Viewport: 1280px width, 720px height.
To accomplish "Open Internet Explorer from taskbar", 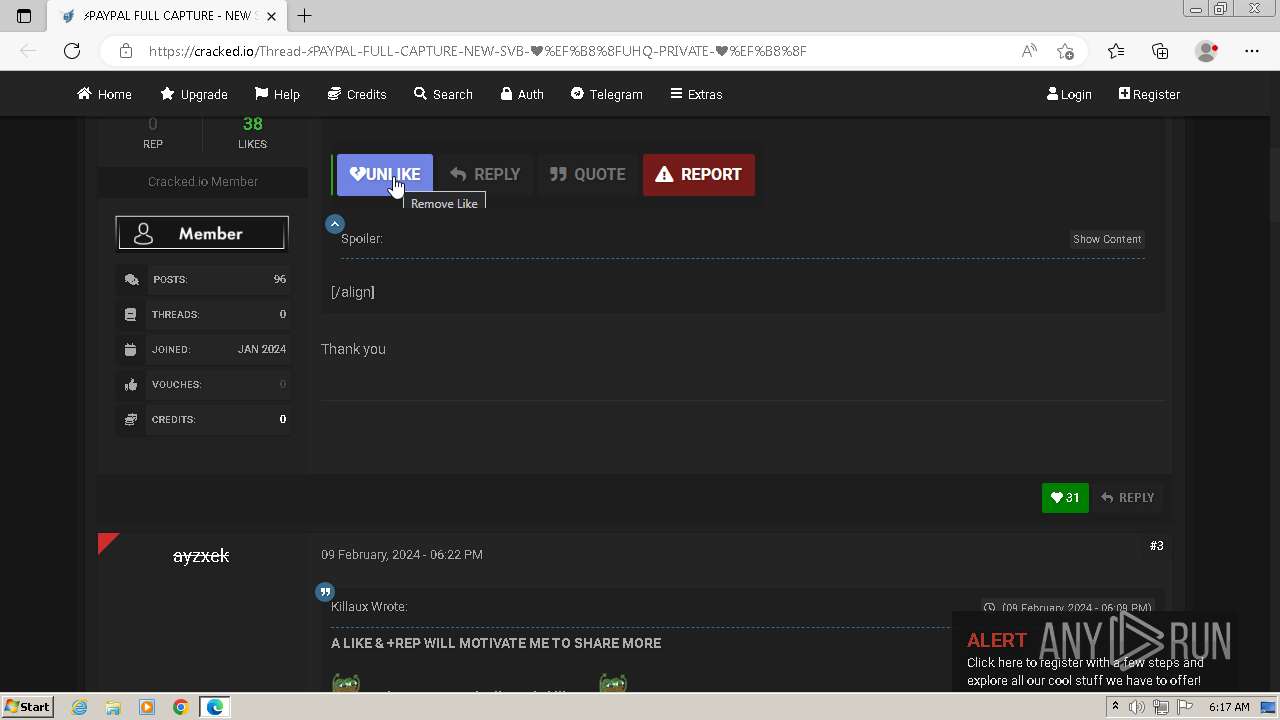I will click(80, 707).
